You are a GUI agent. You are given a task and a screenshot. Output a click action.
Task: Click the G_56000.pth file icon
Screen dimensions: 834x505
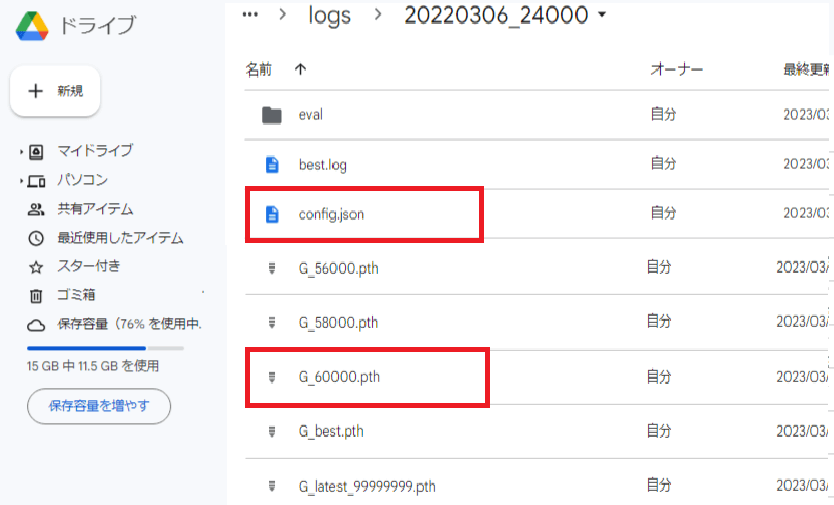[x=271, y=268]
